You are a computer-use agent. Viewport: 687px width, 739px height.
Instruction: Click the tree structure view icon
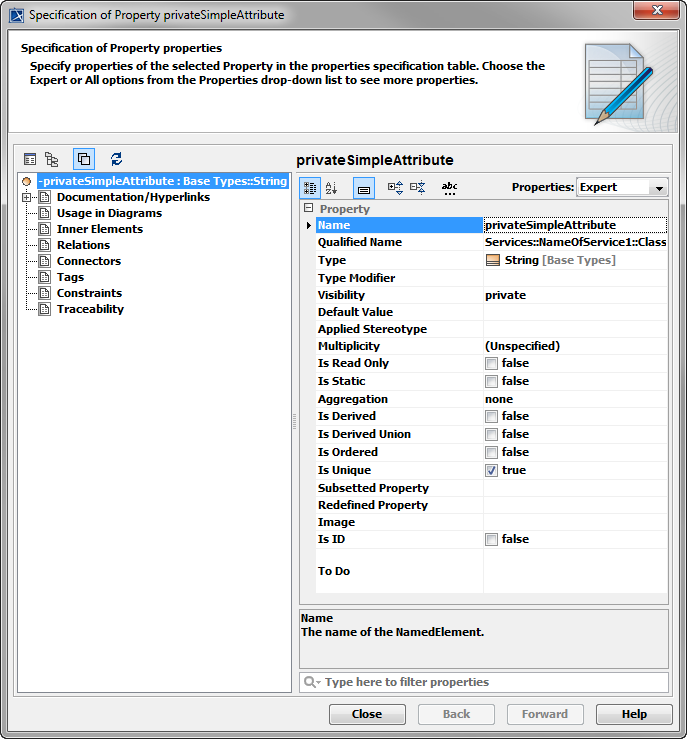pyautogui.click(x=52, y=159)
